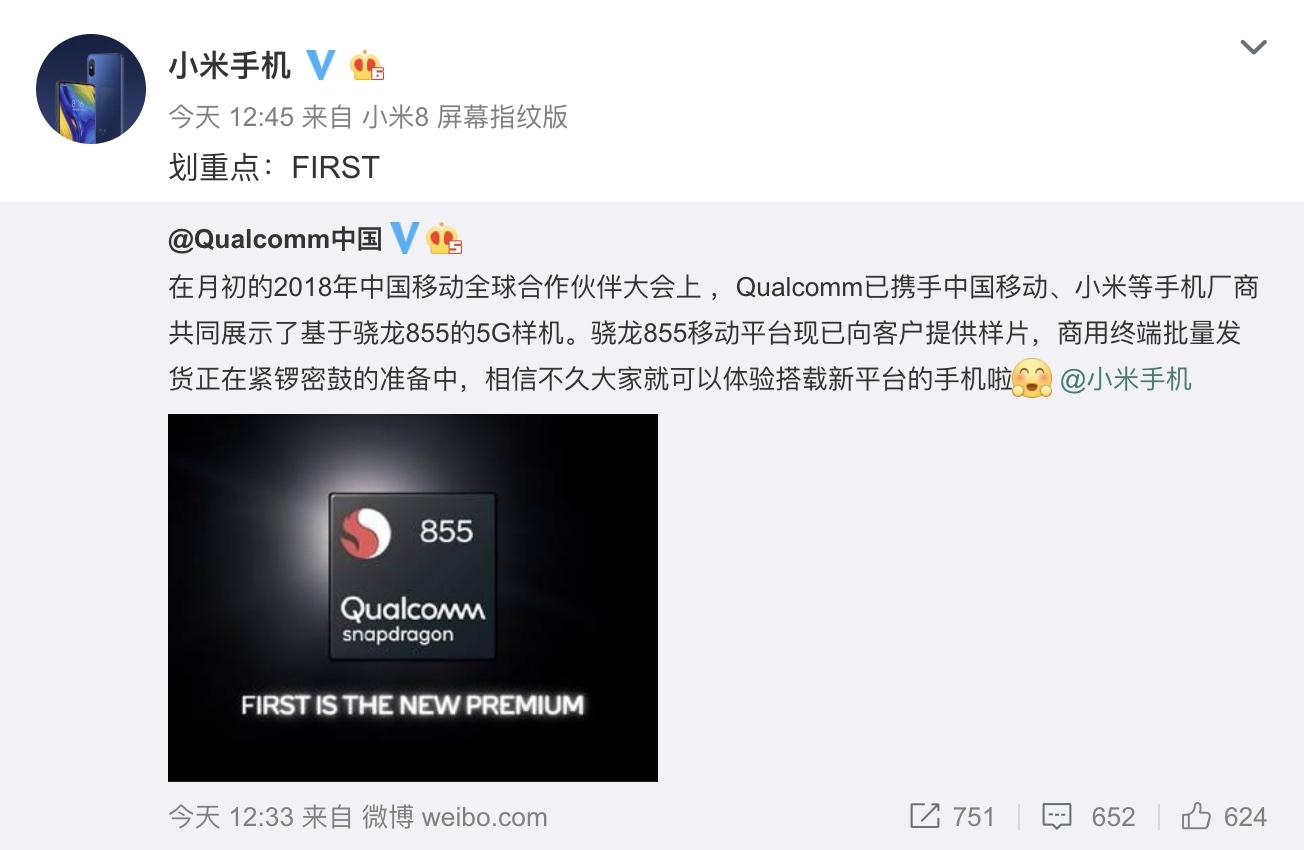
Task: Open the 今天 12:33 repost timestamp
Action: pos(231,817)
